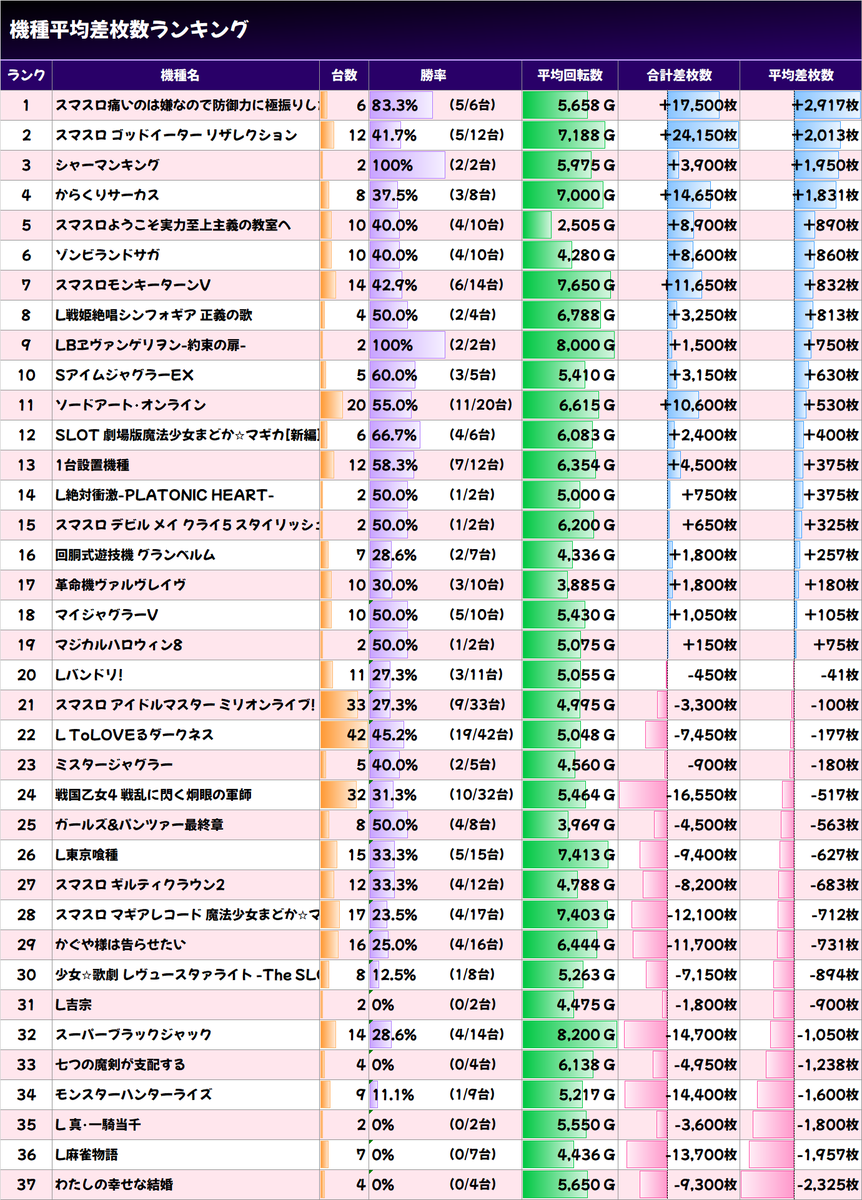Screen dimensions: 862x1200
Task: Select the 11.1% win rate cell
Action: [392, 1095]
